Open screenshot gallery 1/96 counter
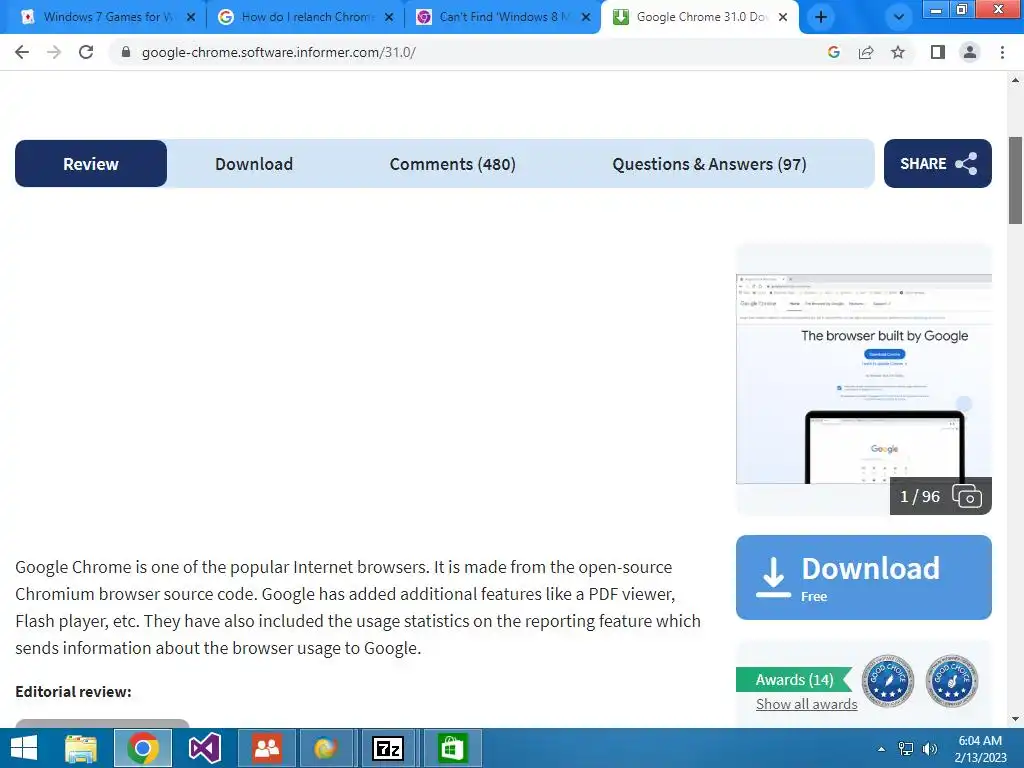The height and width of the screenshot is (768, 1024). click(x=940, y=496)
